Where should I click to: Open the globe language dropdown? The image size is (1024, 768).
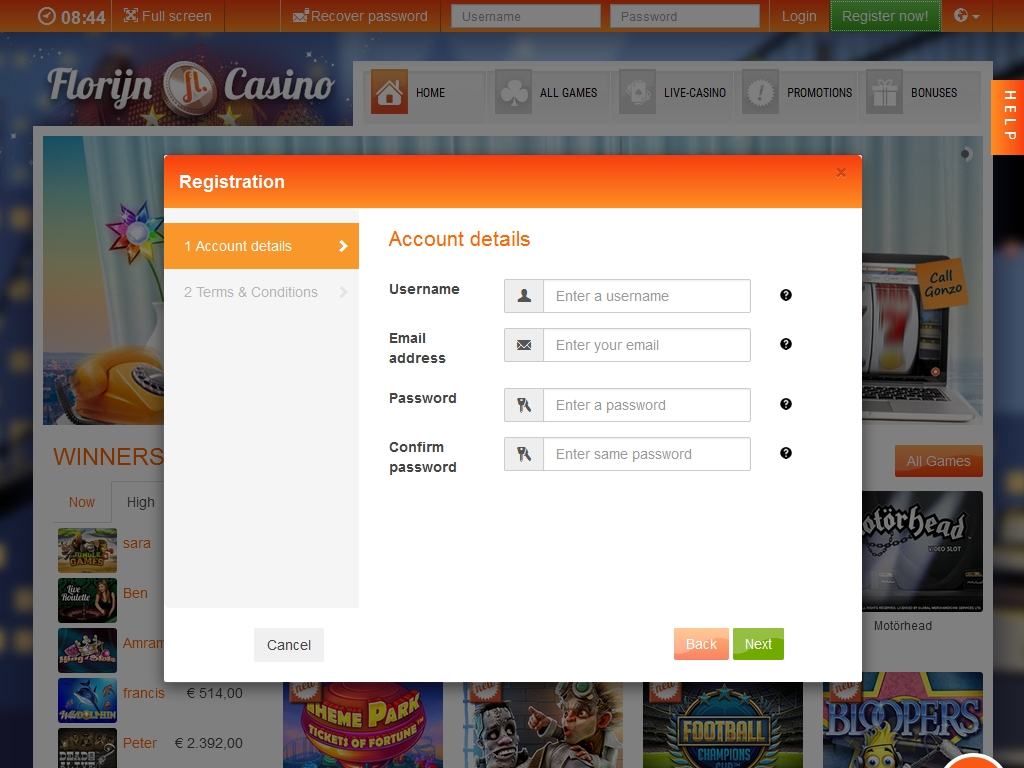tap(966, 16)
